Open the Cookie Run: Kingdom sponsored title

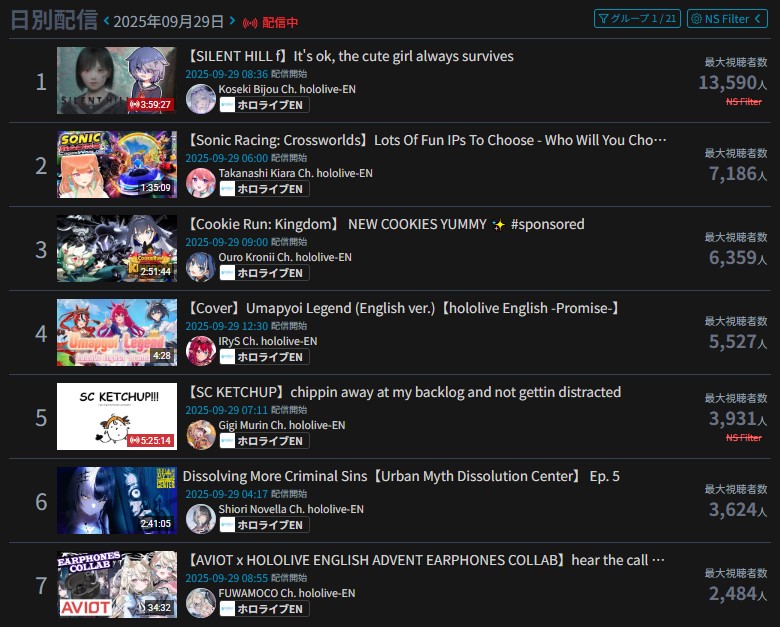(385, 224)
